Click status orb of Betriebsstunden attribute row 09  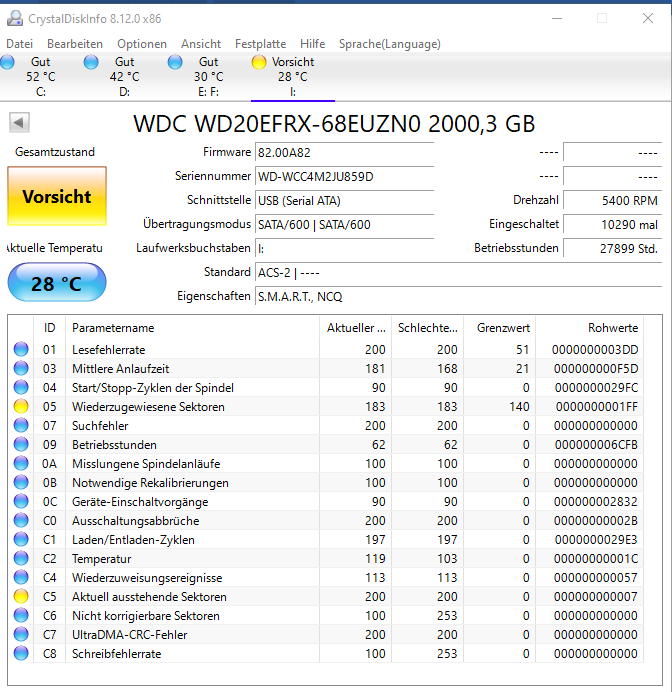click(x=21, y=444)
